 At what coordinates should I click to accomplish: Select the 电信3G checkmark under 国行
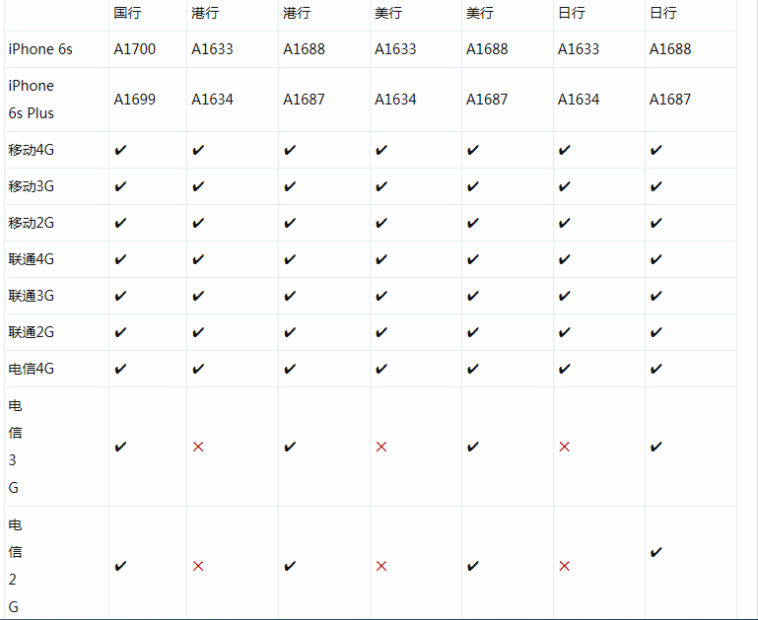[121, 447]
